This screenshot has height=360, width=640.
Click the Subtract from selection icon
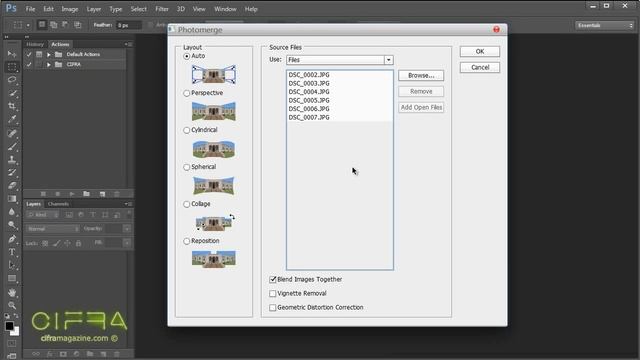[65, 25]
